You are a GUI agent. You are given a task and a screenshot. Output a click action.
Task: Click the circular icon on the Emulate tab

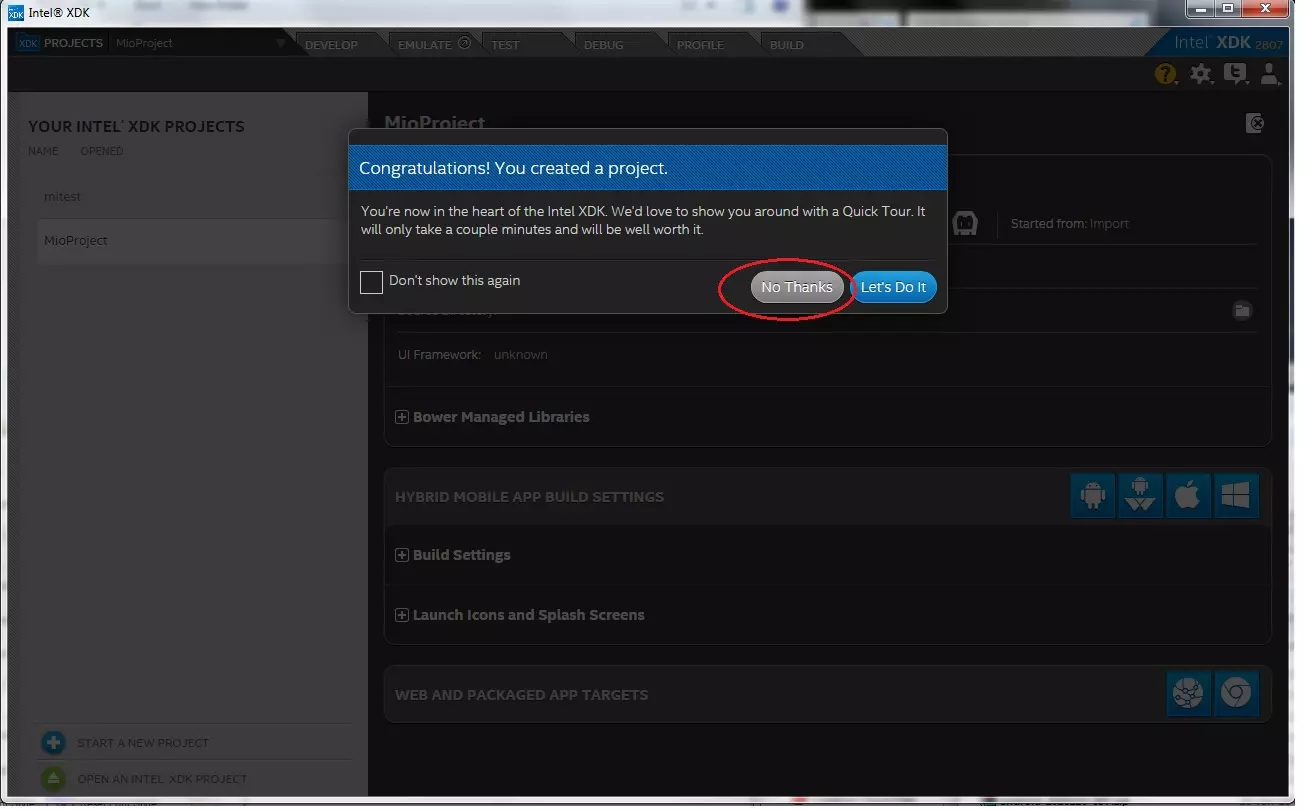(464, 43)
